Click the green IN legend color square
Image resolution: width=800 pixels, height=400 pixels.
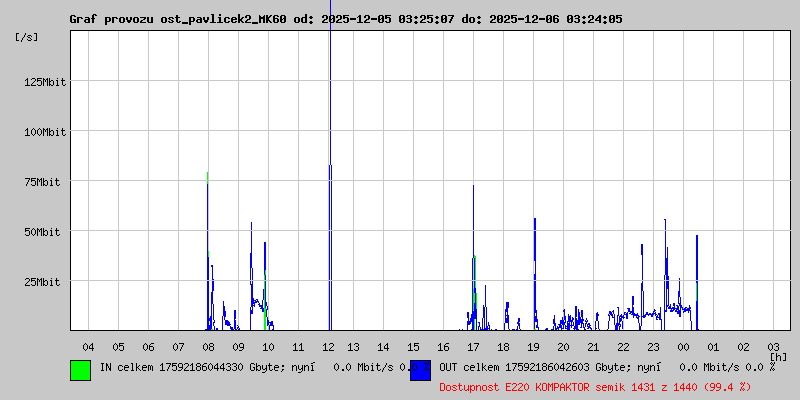click(x=80, y=369)
